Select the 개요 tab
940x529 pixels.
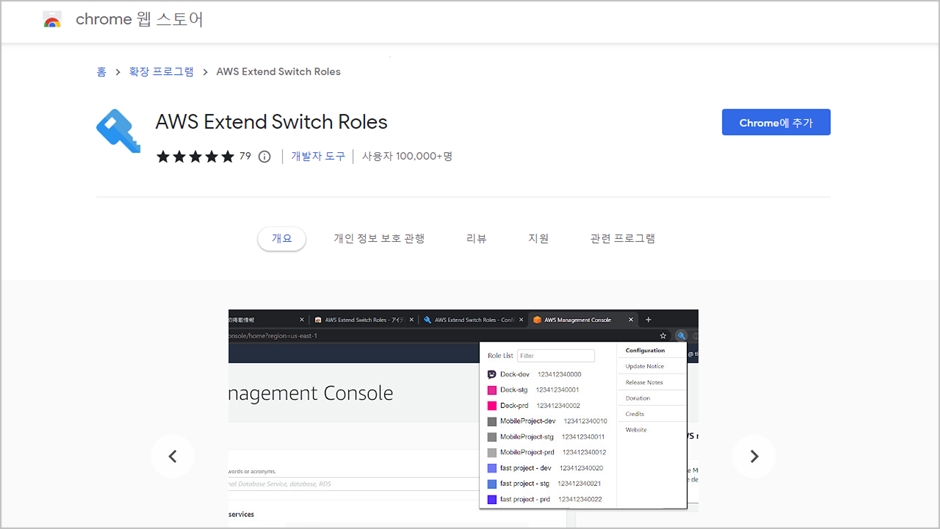(282, 238)
